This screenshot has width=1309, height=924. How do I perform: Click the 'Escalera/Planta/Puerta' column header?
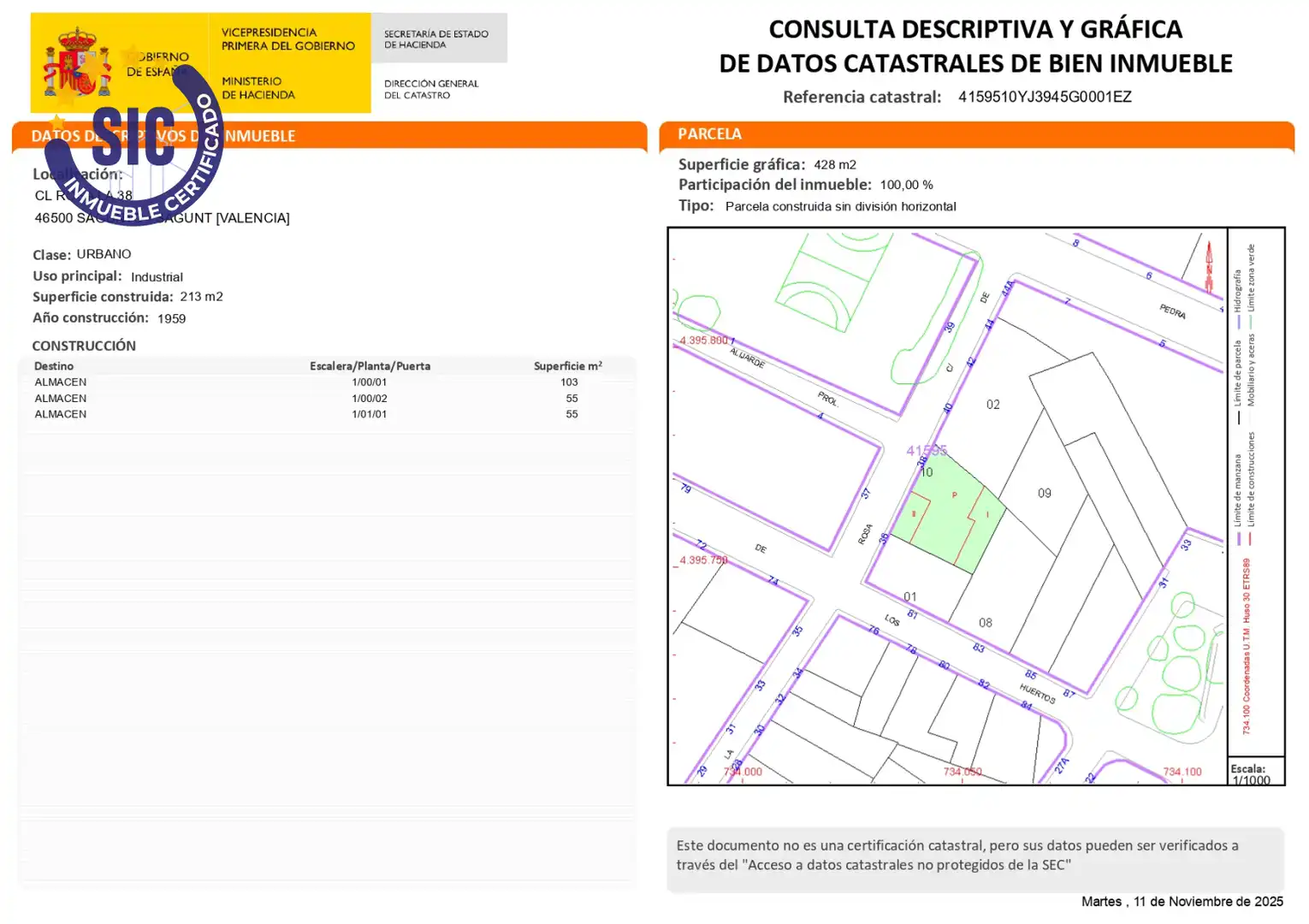pyautogui.click(x=370, y=366)
